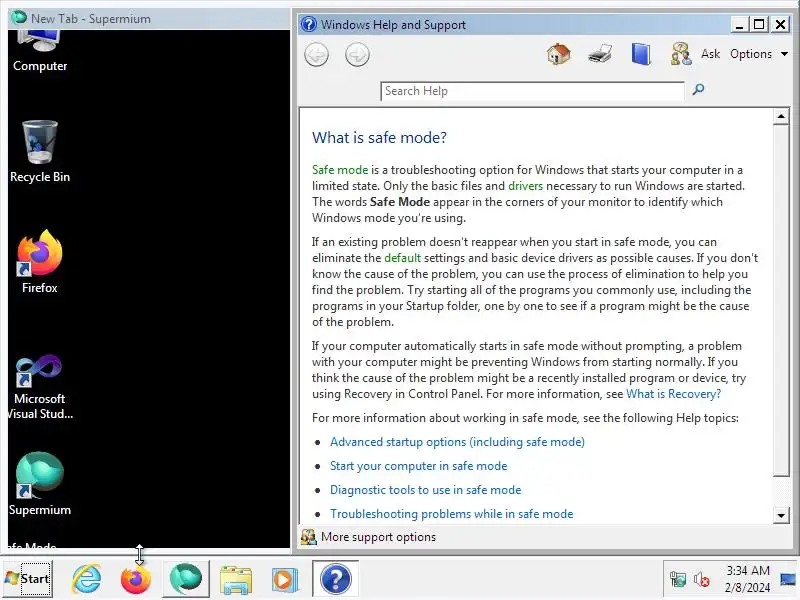Select the Recycle Bin desktop icon
The width and height of the screenshot is (800, 600).
tap(40, 152)
